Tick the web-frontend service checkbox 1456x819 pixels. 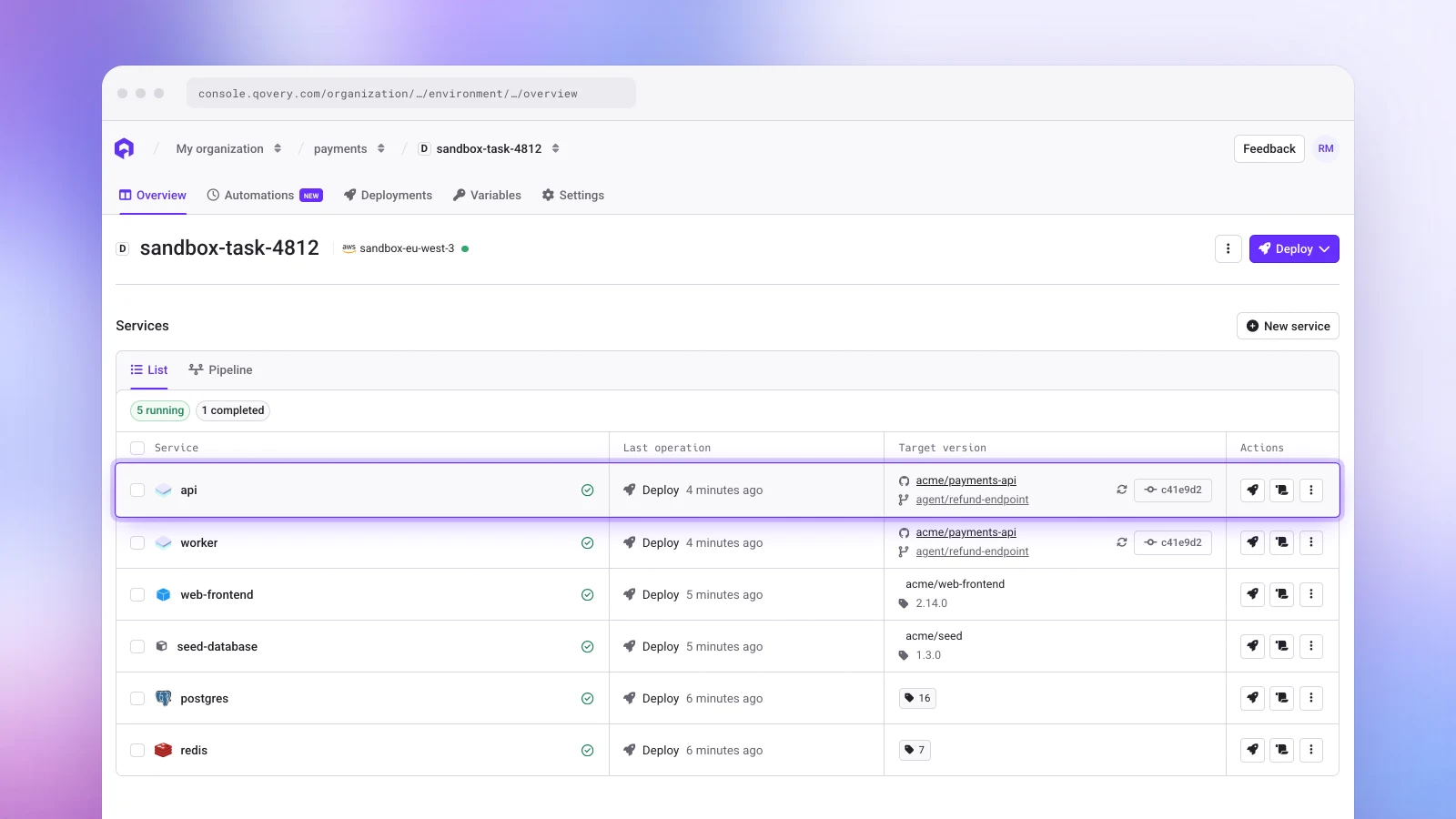pyautogui.click(x=137, y=595)
